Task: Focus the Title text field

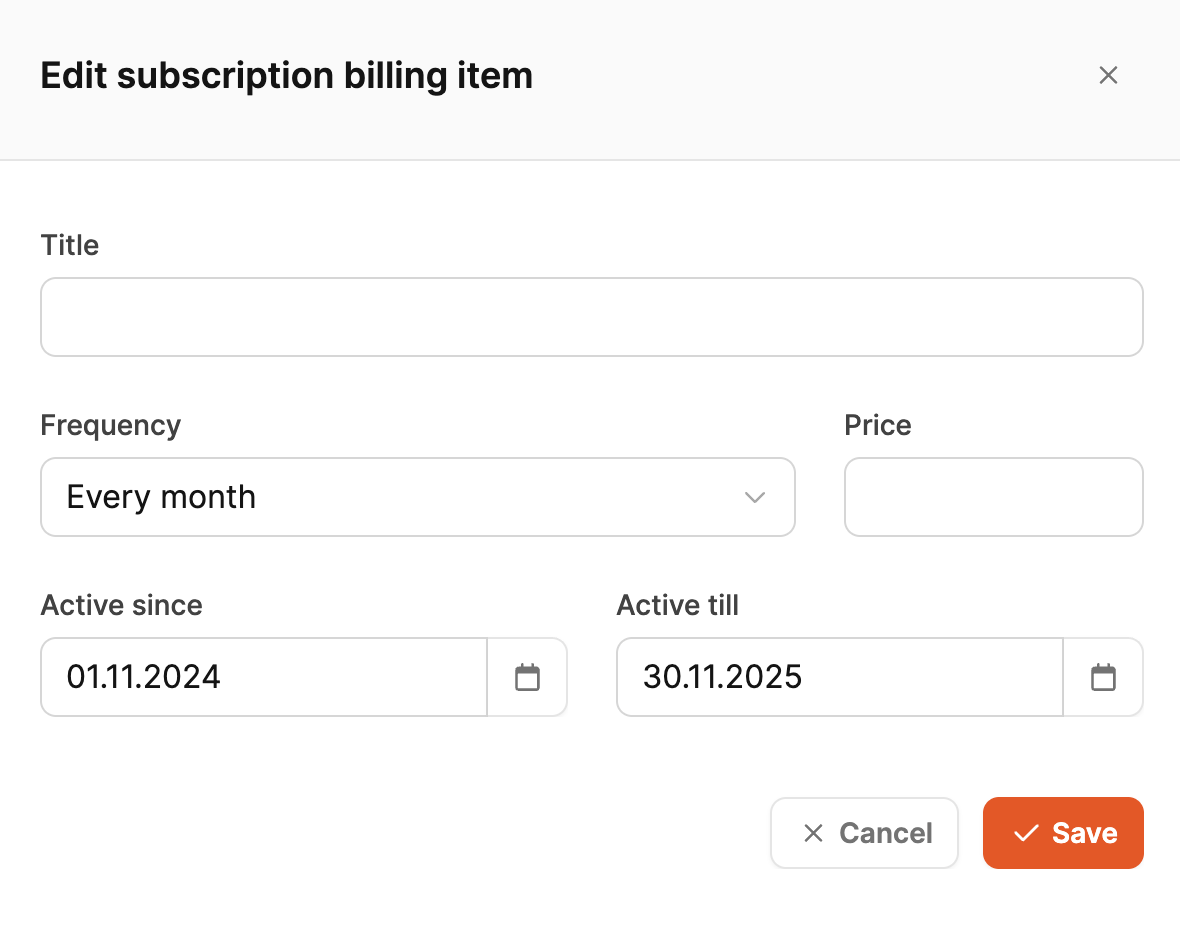Action: [591, 317]
